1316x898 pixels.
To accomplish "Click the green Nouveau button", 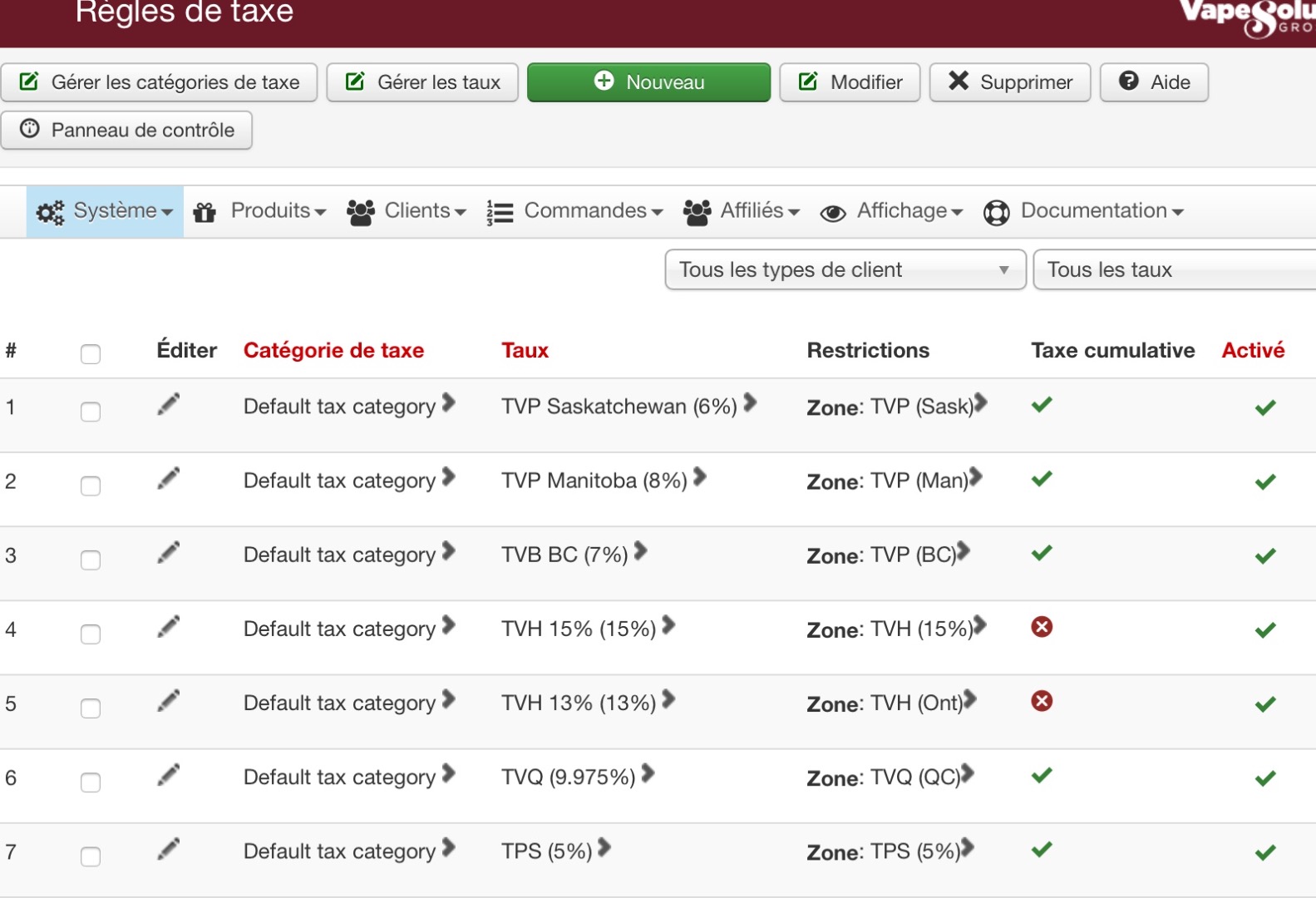I will pyautogui.click(x=648, y=82).
